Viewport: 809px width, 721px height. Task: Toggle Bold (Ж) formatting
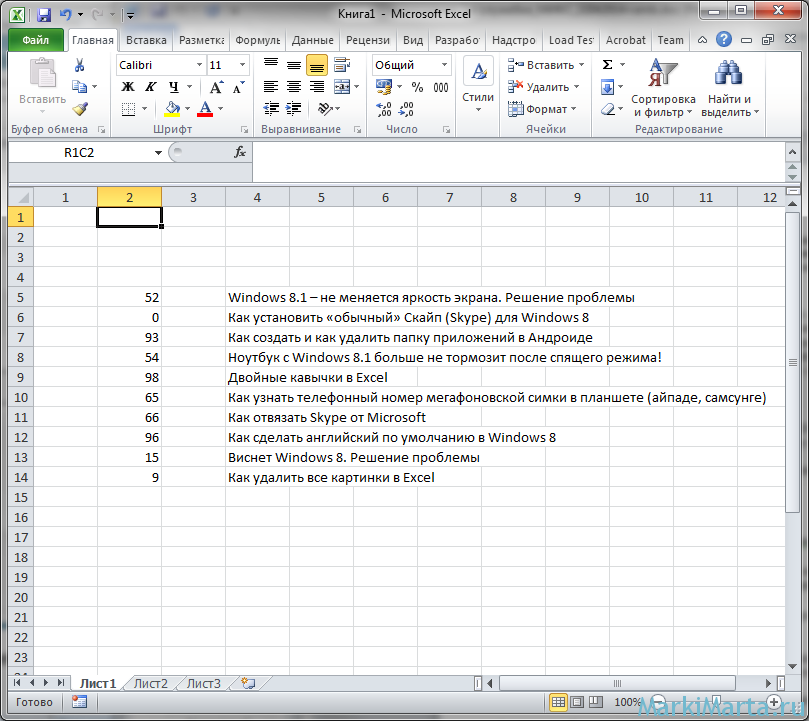pyautogui.click(x=127, y=87)
